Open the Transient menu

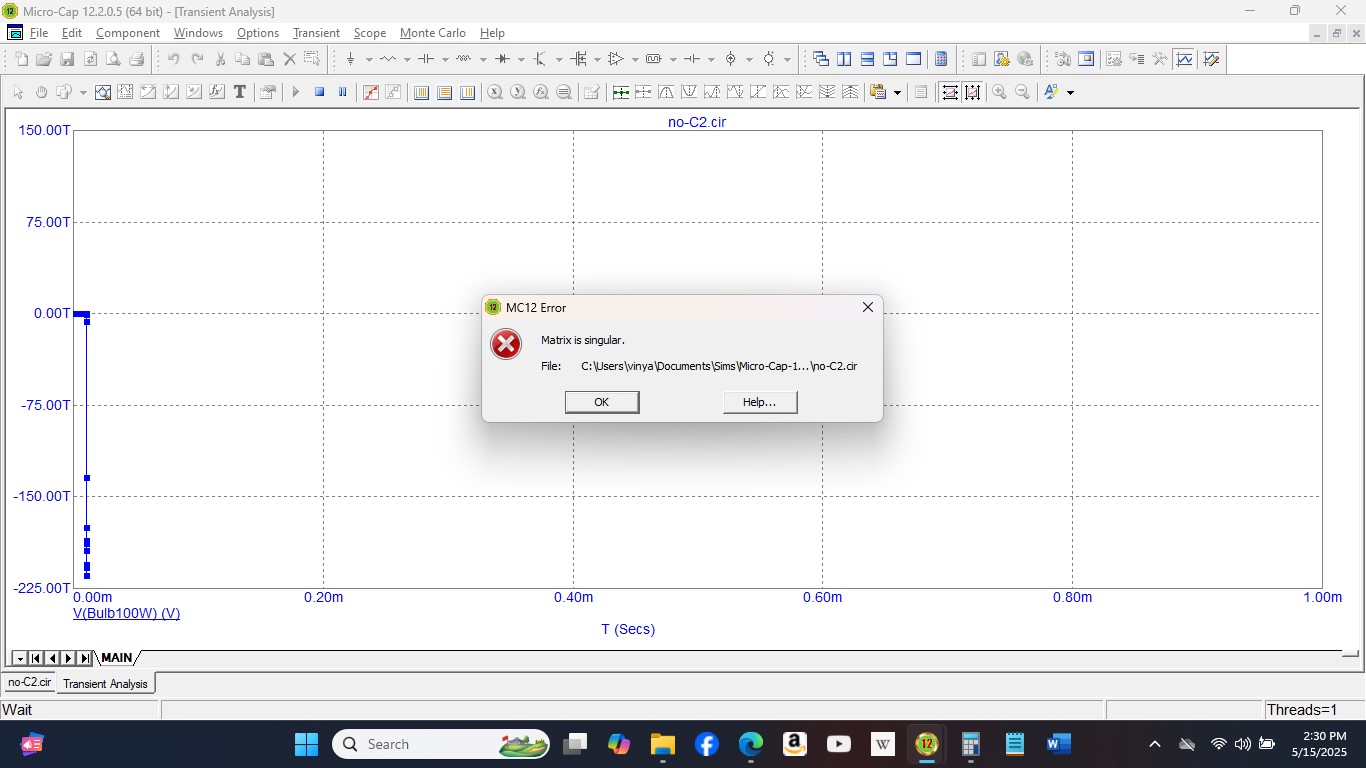(x=316, y=33)
